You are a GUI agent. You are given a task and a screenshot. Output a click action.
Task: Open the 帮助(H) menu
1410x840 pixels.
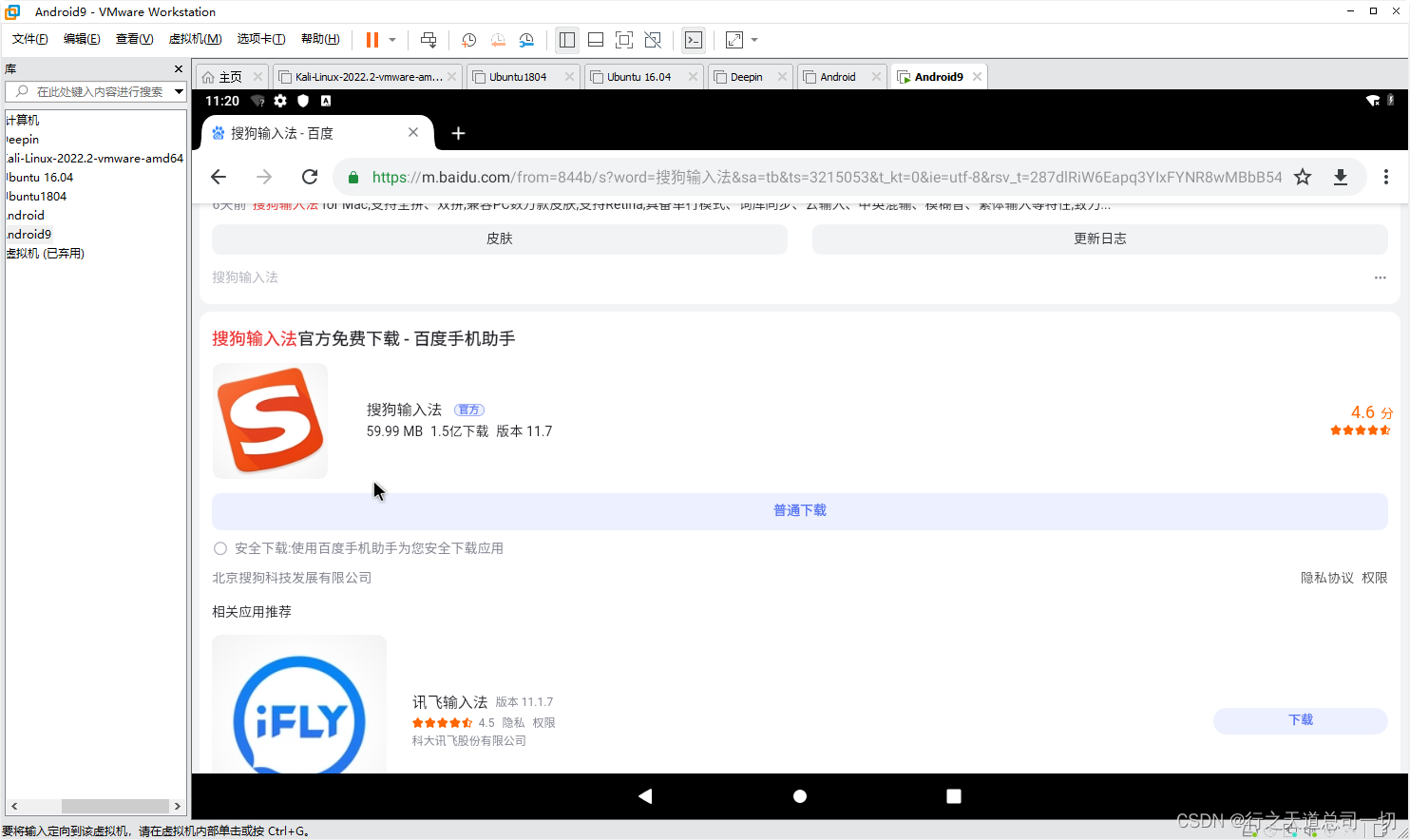point(320,39)
